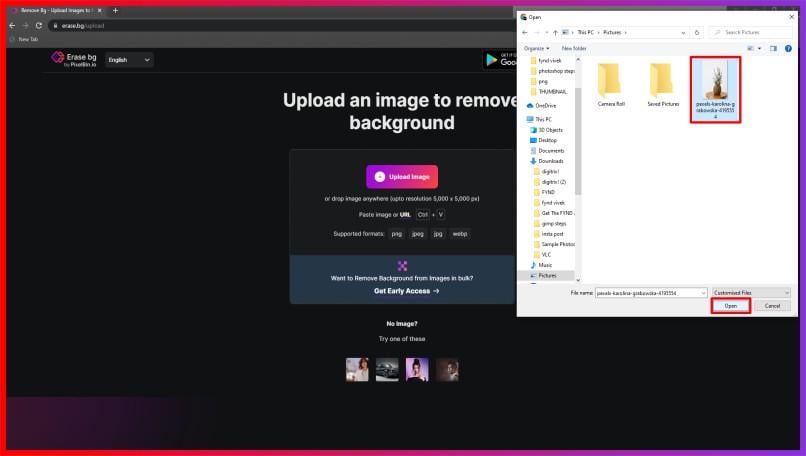Expand the view options dropdown arrow
Viewport: 806px width, 456px height.
759,48
